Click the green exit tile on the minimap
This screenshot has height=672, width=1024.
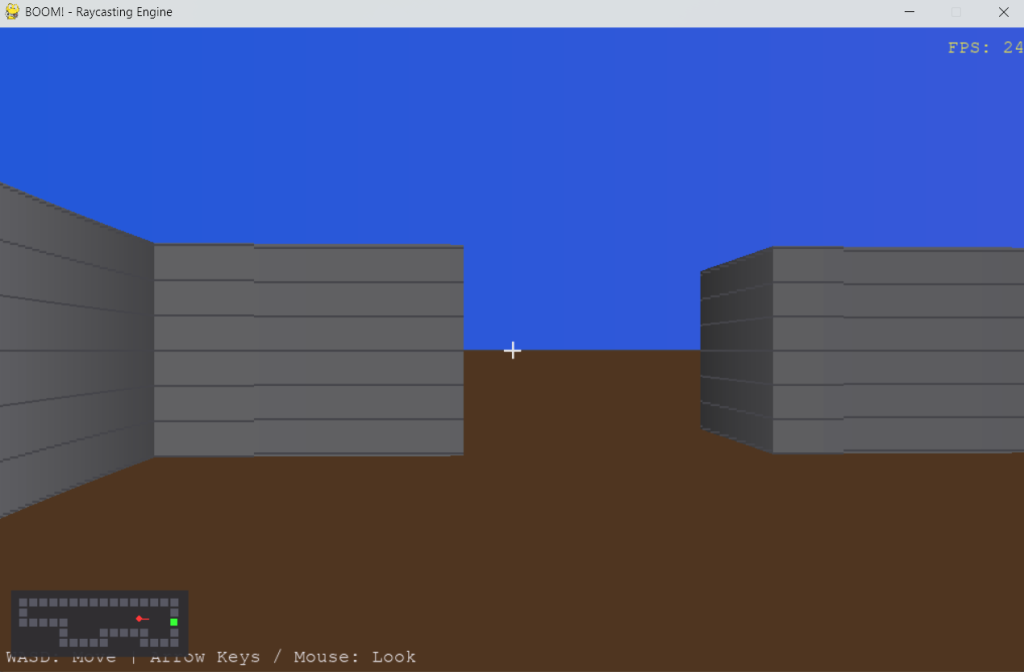tap(174, 622)
